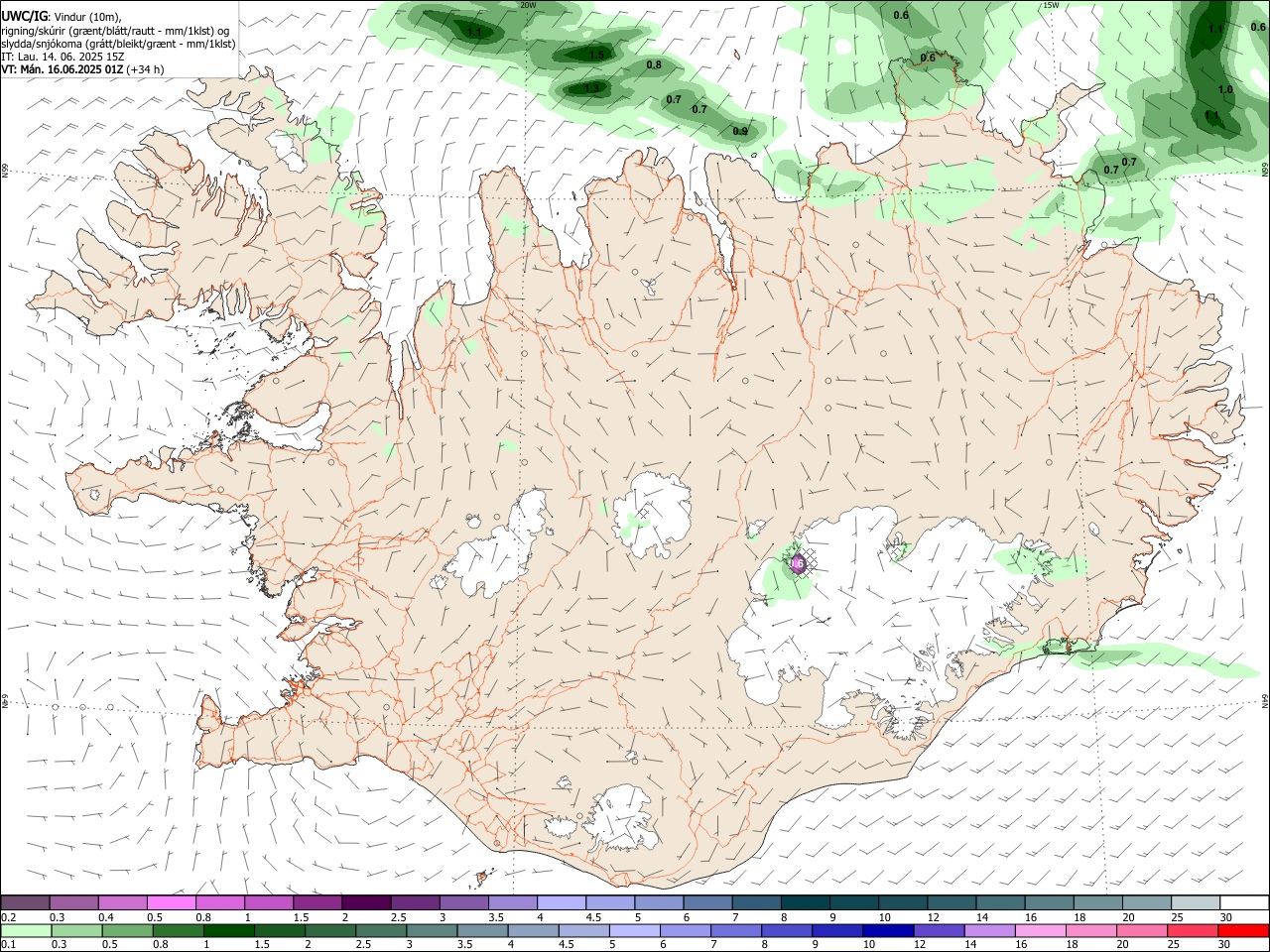This screenshot has width=1270, height=952.
Task: Click the '0.1' label in the lower legend row
Action: (8, 945)
